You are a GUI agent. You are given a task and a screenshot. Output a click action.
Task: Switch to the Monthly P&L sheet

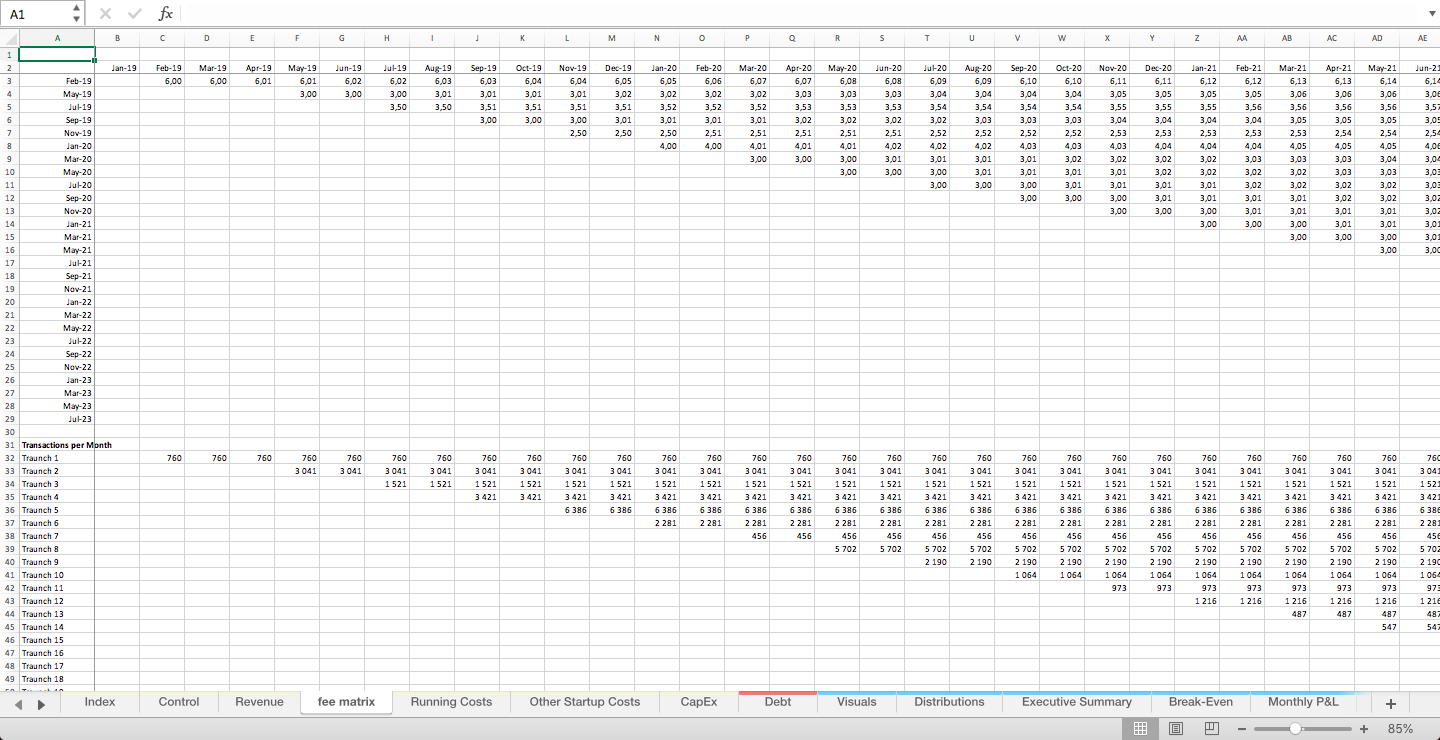[1303, 702]
